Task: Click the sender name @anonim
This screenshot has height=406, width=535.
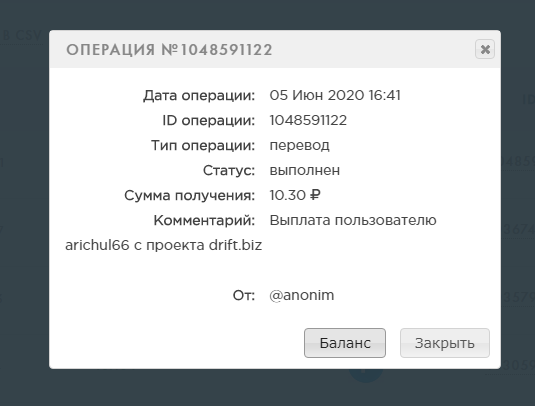Action: pyautogui.click(x=302, y=295)
